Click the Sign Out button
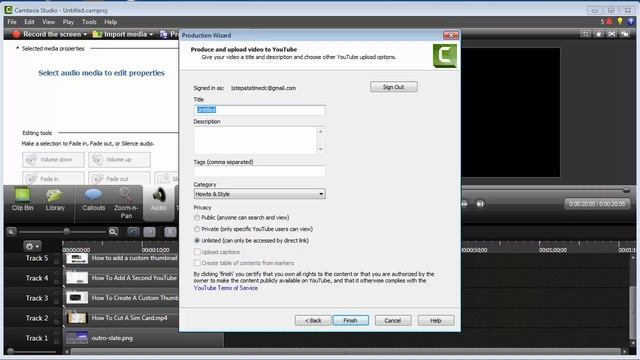Image resolution: width=640 pixels, height=360 pixels. [394, 87]
